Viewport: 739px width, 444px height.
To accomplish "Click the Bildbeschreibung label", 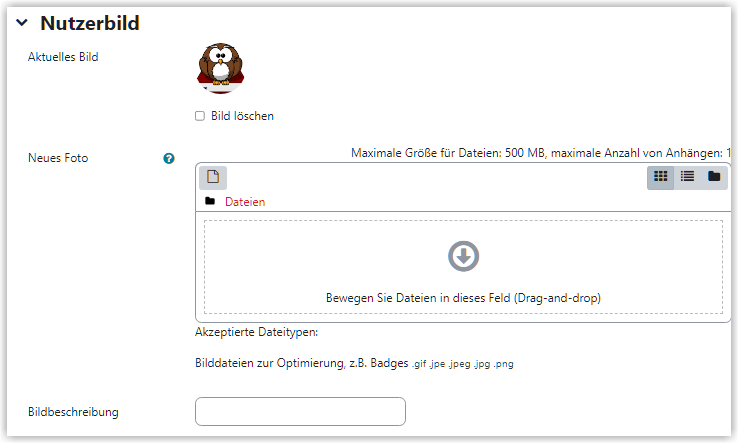I will 73,412.
